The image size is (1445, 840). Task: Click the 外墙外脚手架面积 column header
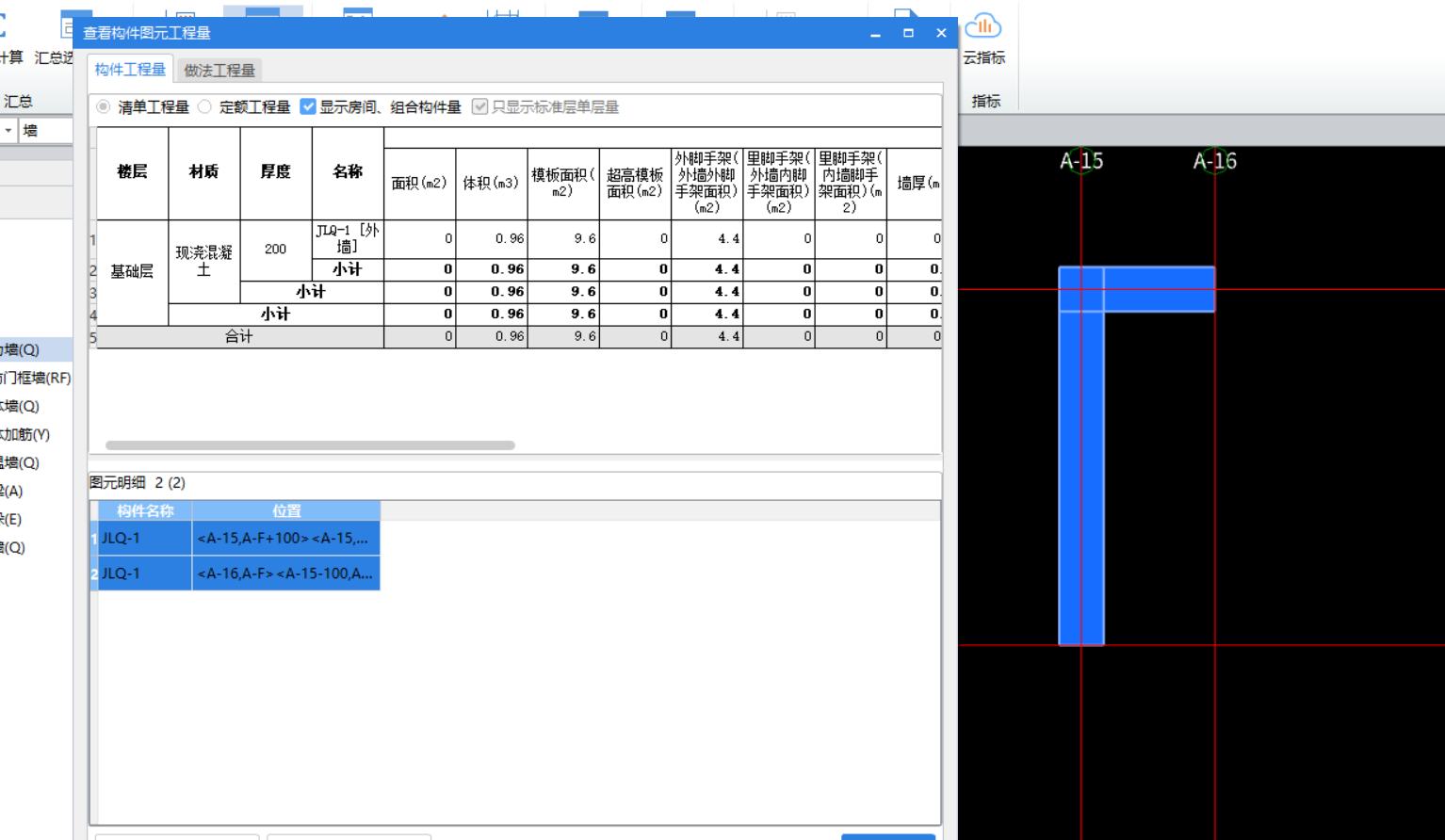click(x=707, y=184)
